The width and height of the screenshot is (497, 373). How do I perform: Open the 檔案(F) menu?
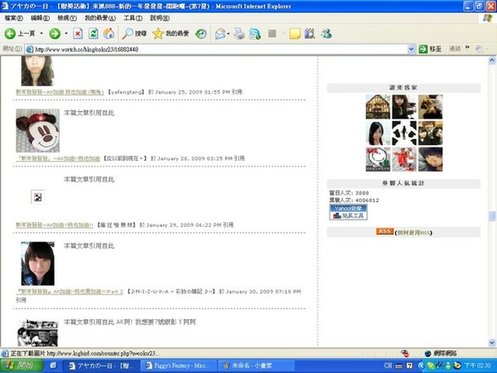14,18
